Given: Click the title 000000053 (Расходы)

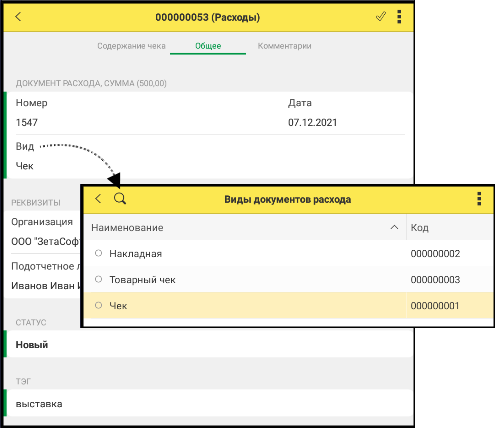Looking at the screenshot, I should [207, 17].
